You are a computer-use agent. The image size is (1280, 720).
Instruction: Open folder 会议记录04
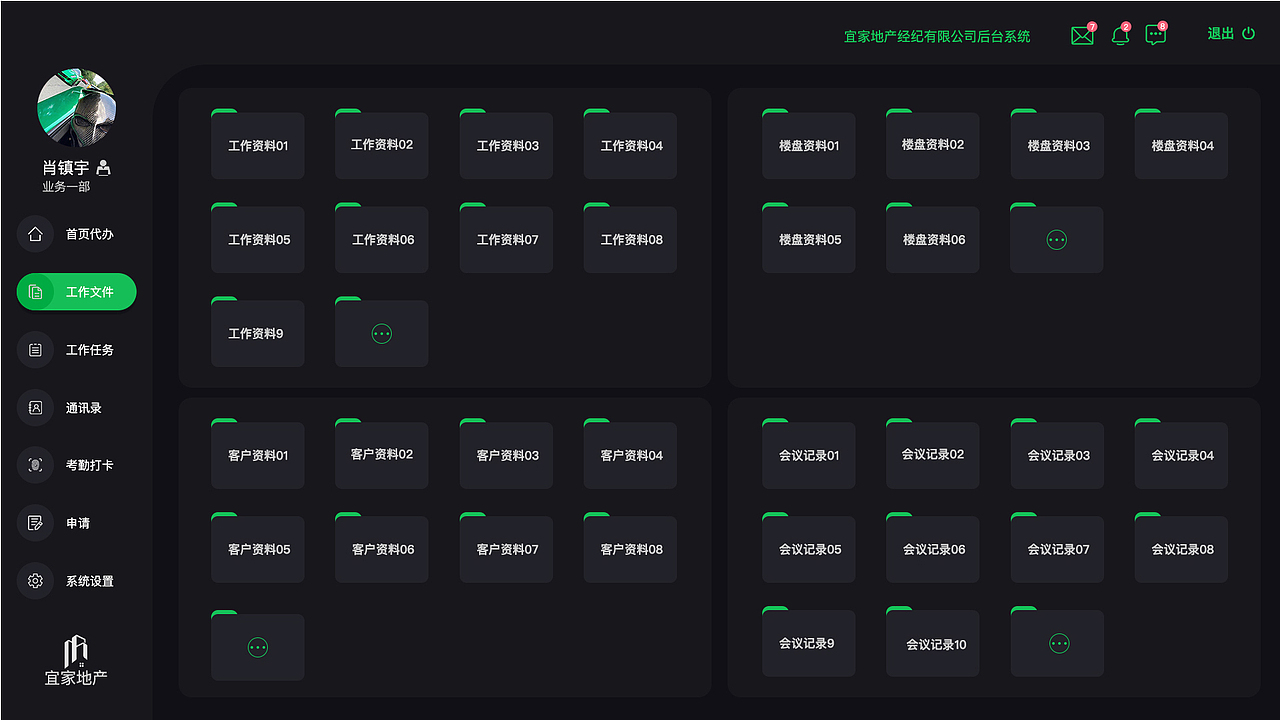pyautogui.click(x=1181, y=454)
